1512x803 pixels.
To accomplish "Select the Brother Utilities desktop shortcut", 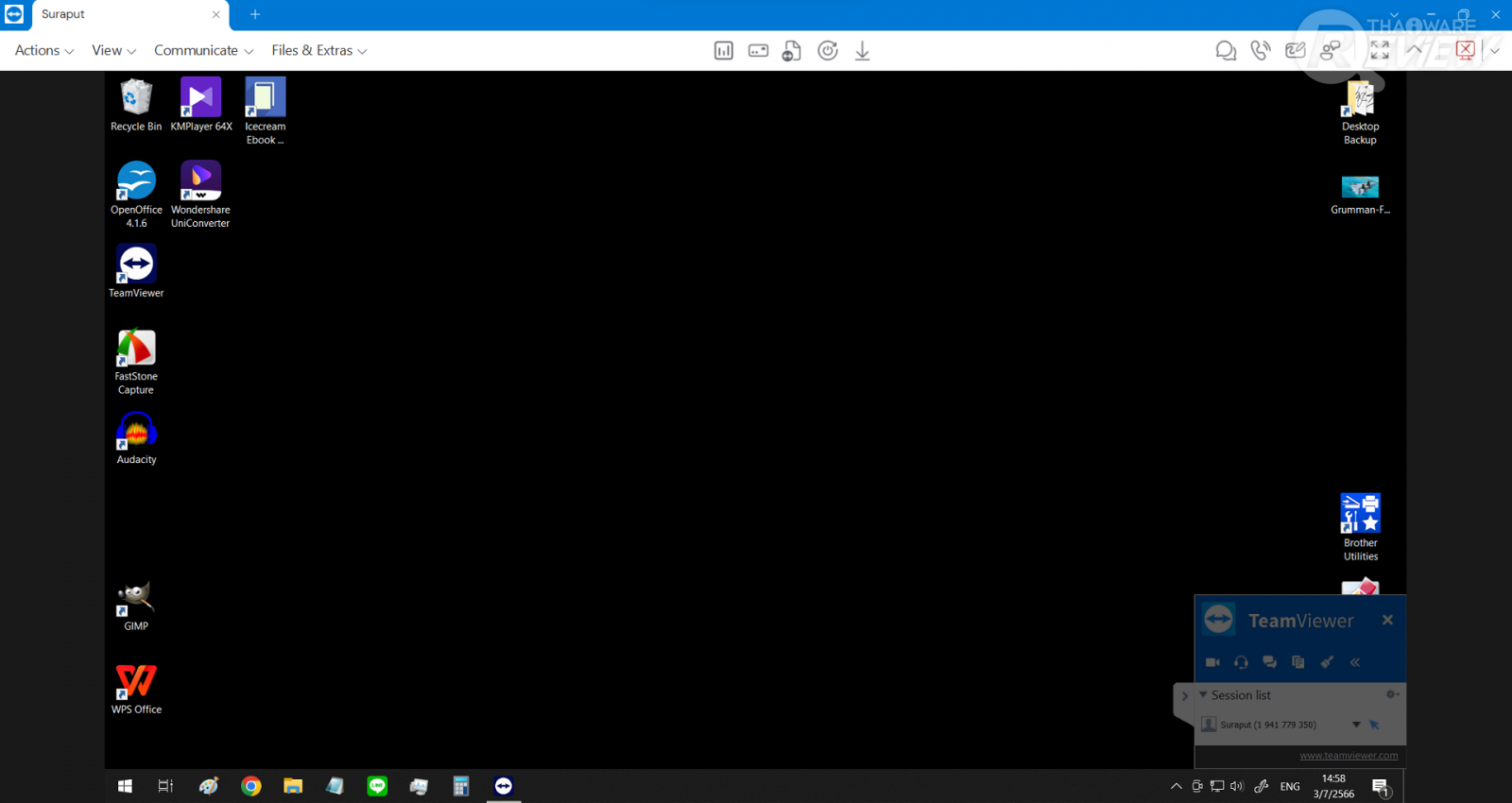I will (1361, 527).
